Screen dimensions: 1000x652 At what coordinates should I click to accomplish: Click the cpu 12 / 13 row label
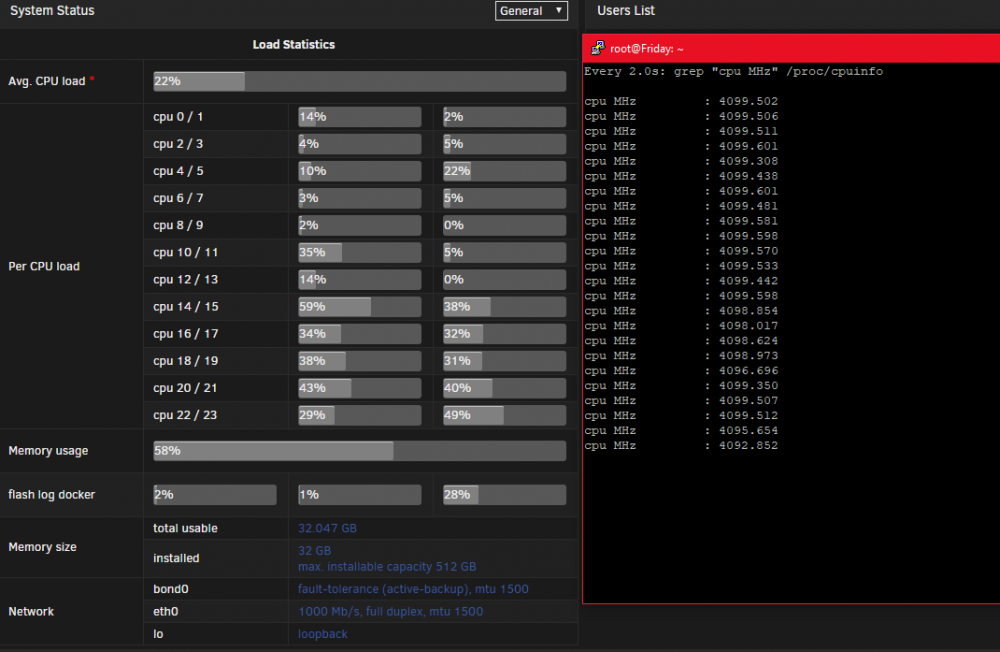(186, 279)
